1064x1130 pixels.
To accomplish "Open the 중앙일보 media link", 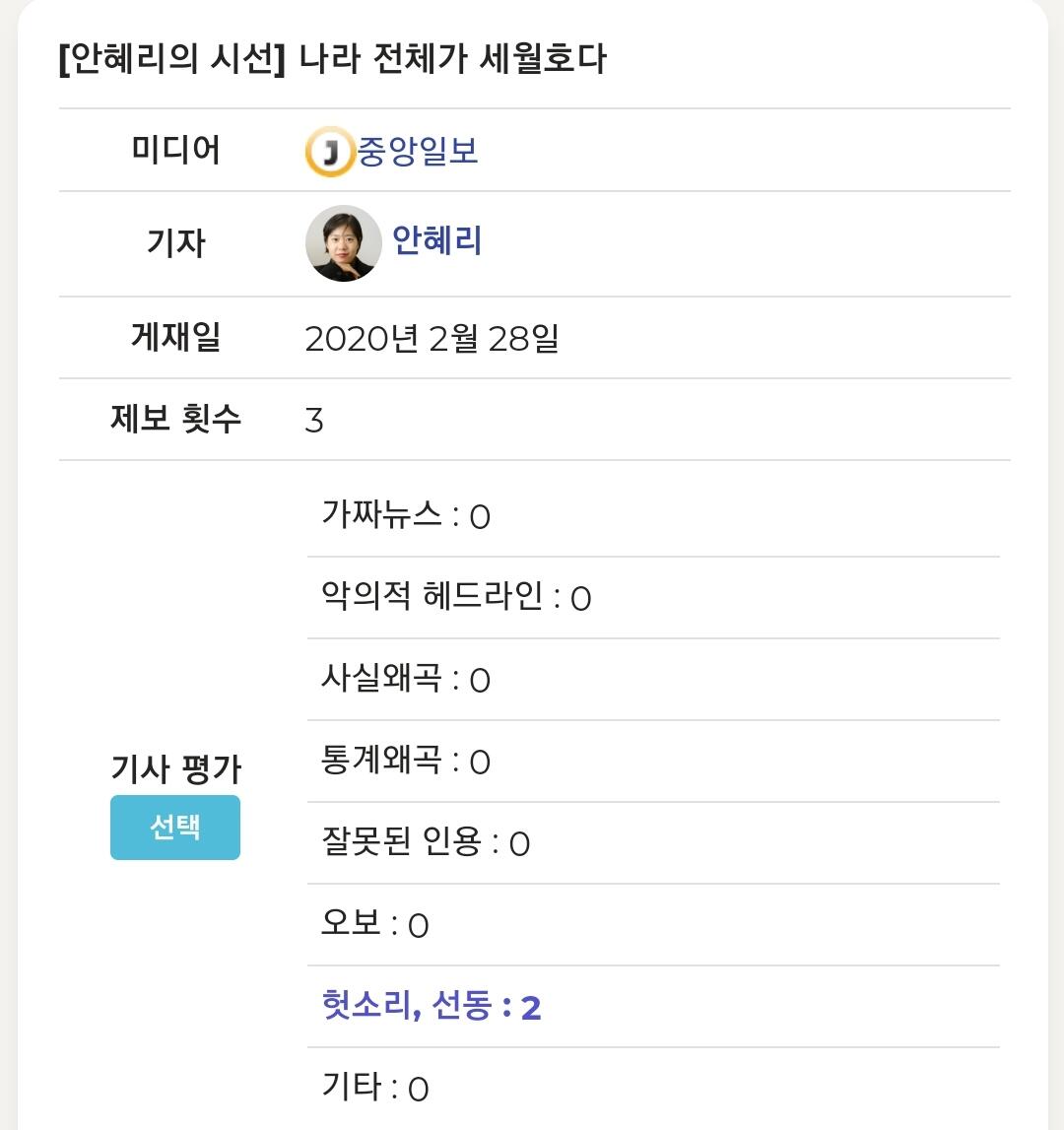I will click(x=418, y=151).
